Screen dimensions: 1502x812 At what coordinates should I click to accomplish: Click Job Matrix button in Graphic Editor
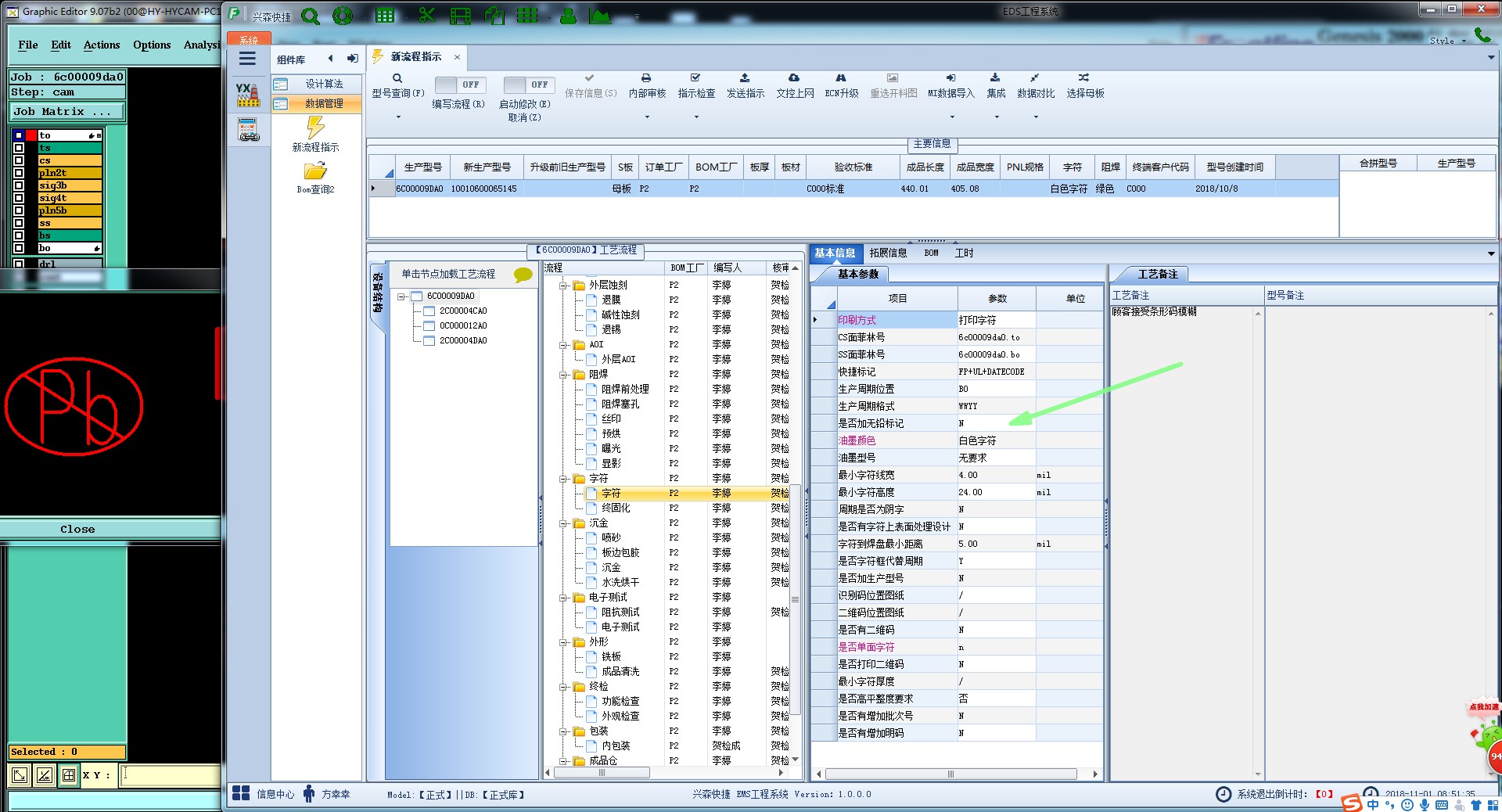pos(66,112)
